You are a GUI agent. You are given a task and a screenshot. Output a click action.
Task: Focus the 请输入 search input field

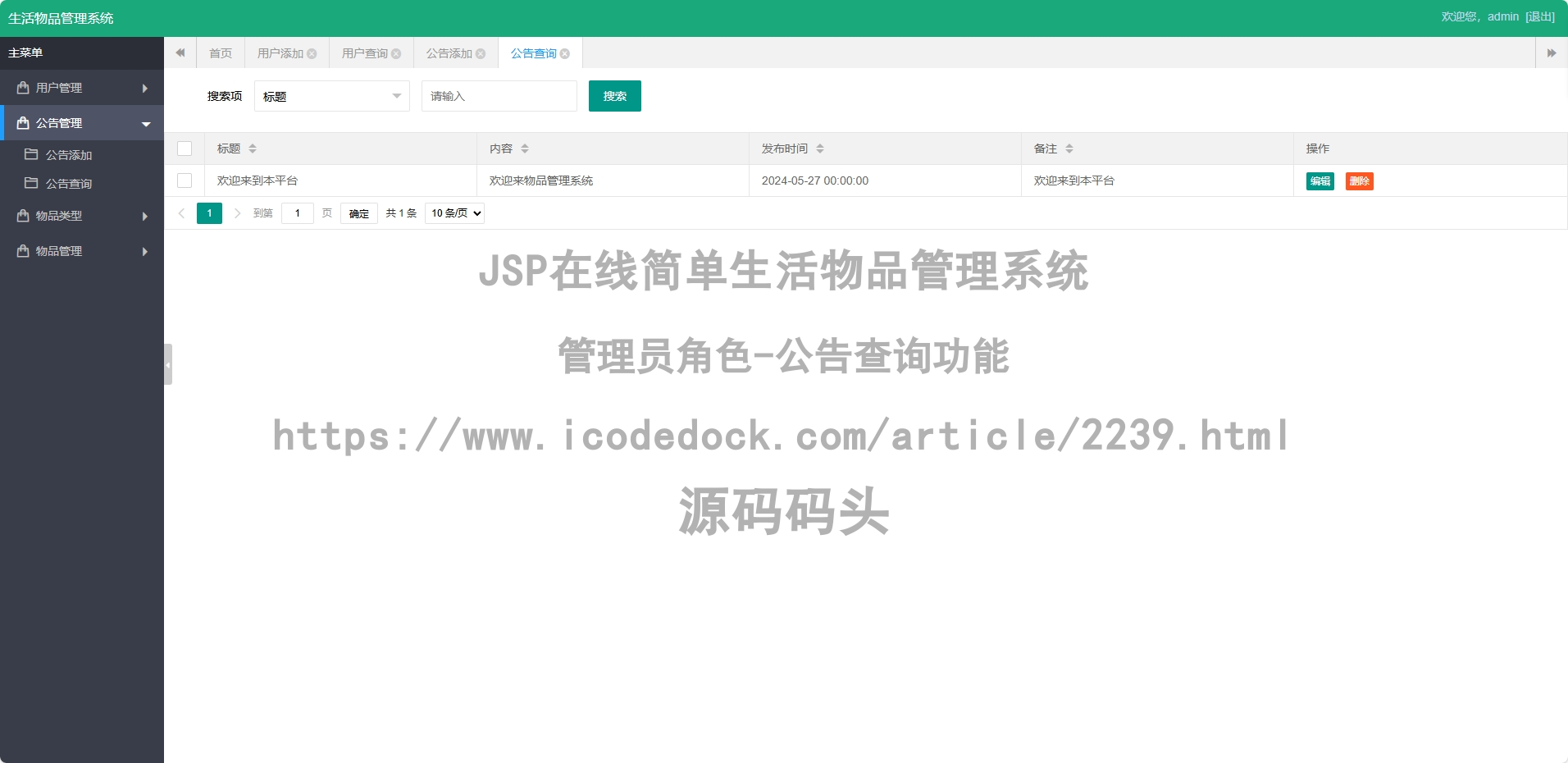[x=499, y=96]
